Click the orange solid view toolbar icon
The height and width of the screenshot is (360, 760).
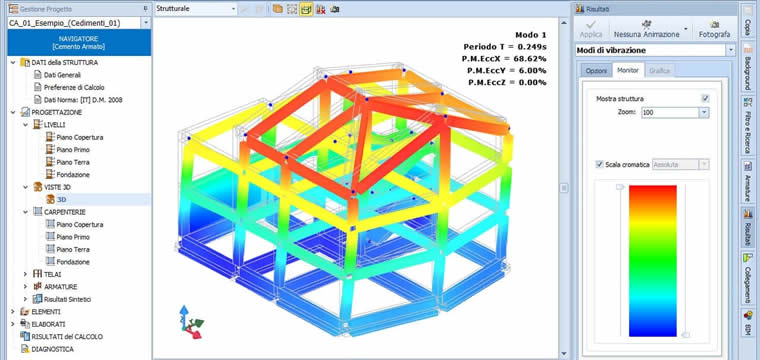coord(277,9)
